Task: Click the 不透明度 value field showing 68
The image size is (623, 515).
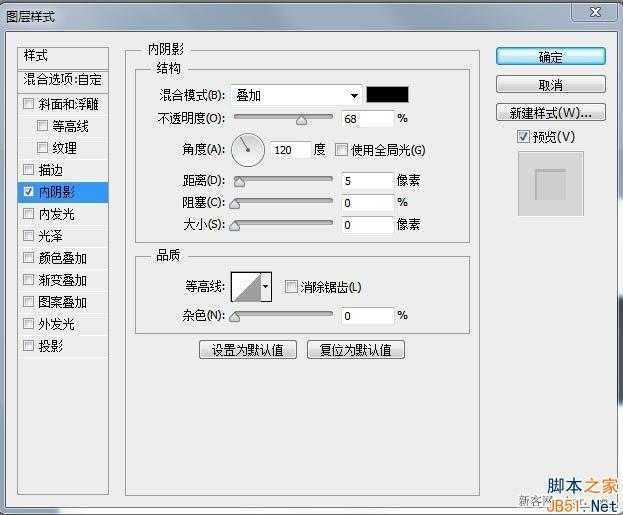Action: 368,119
